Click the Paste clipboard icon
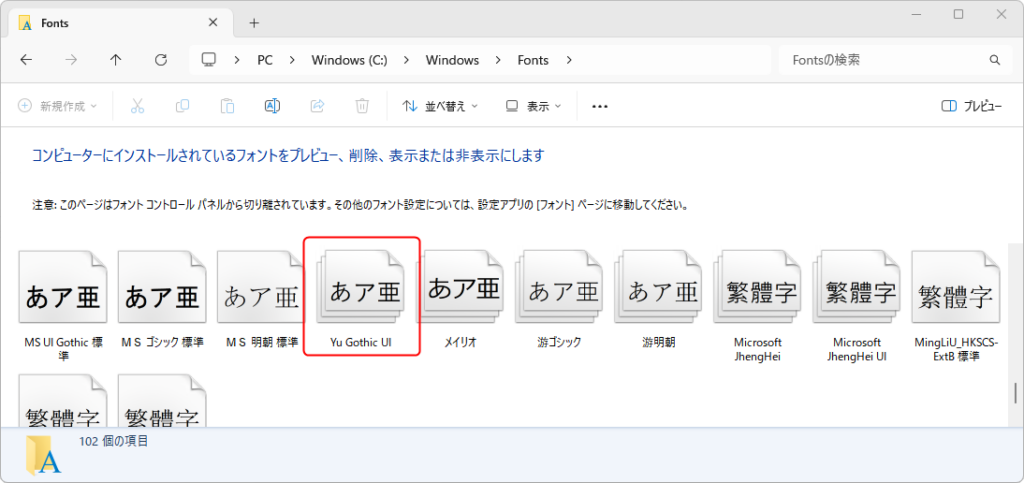The height and width of the screenshot is (483, 1024). 227,106
